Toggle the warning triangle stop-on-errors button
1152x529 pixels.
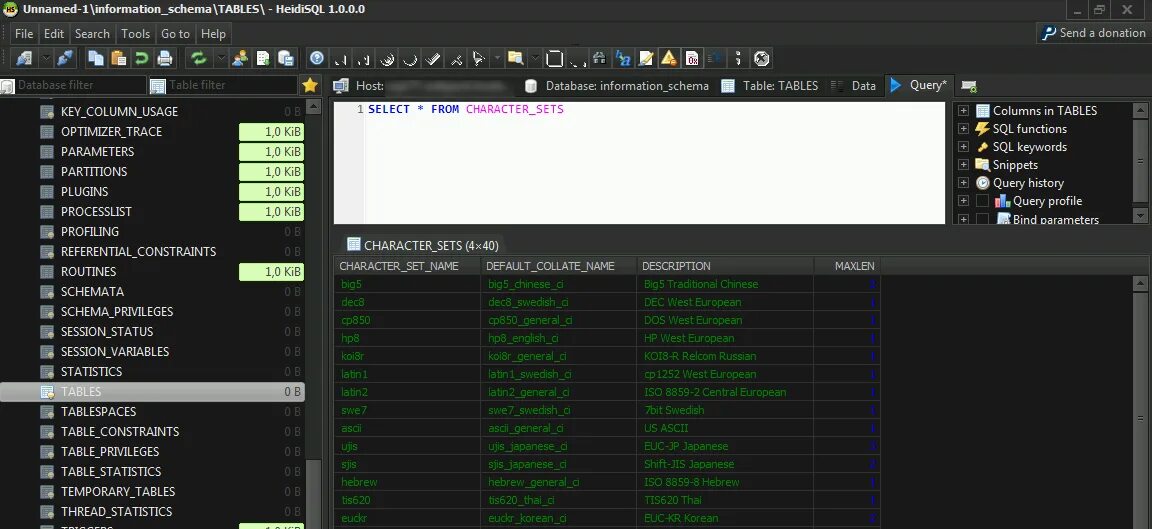[x=669, y=59]
